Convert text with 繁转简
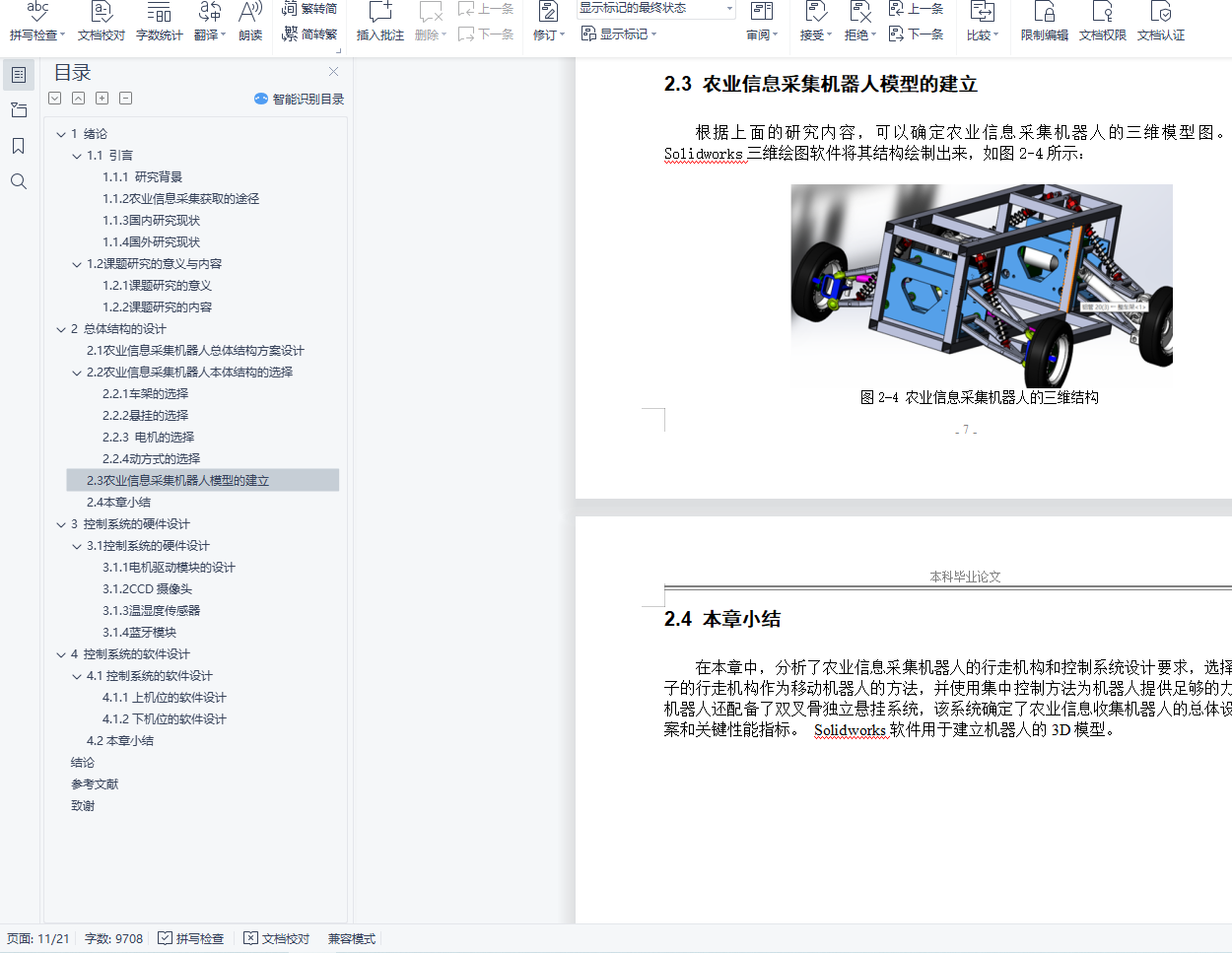Image resolution: width=1232 pixels, height=953 pixels. point(309,9)
